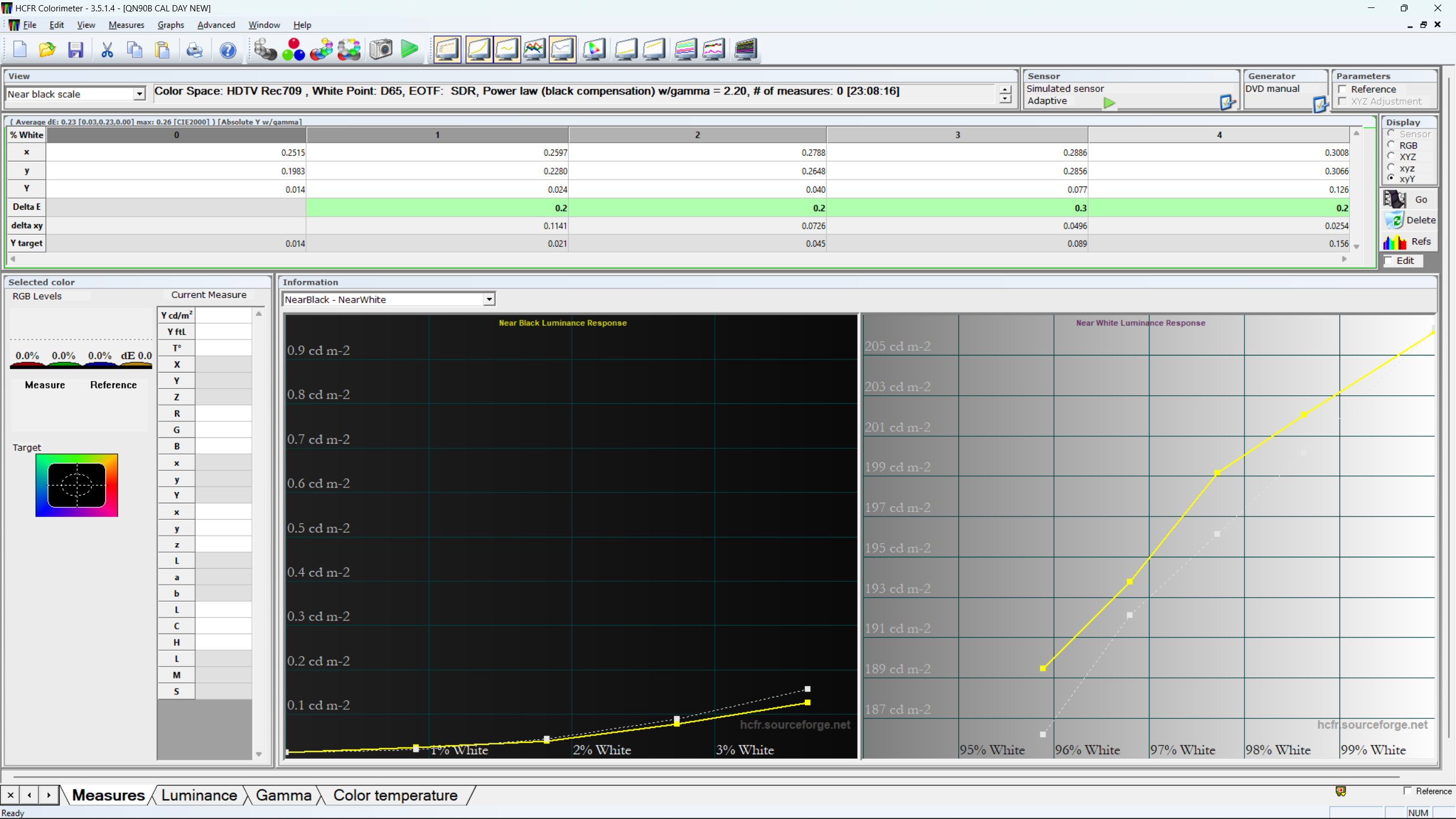Switch to the Gamma tab

pos(283,795)
